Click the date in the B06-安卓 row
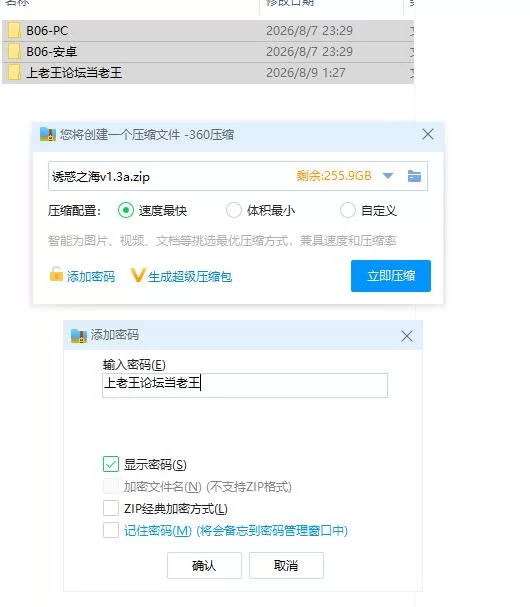This screenshot has width=530, height=607. pos(309,51)
